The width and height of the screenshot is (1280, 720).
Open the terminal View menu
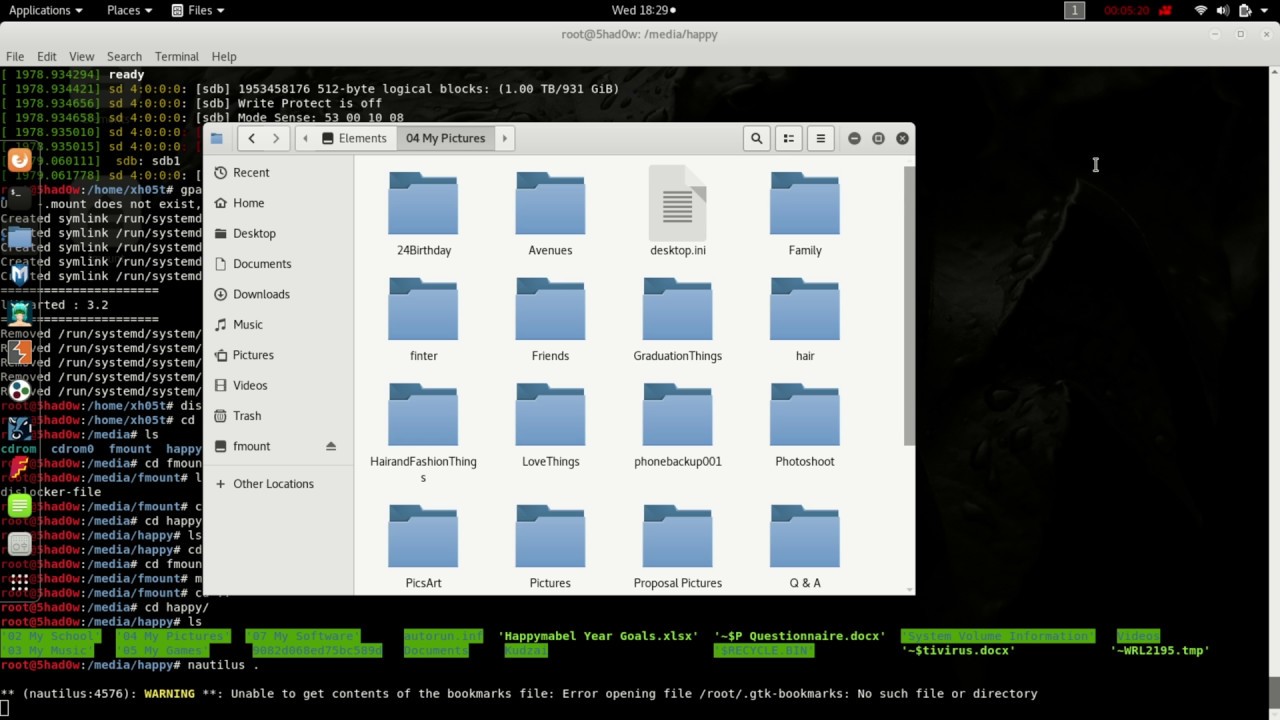[81, 56]
